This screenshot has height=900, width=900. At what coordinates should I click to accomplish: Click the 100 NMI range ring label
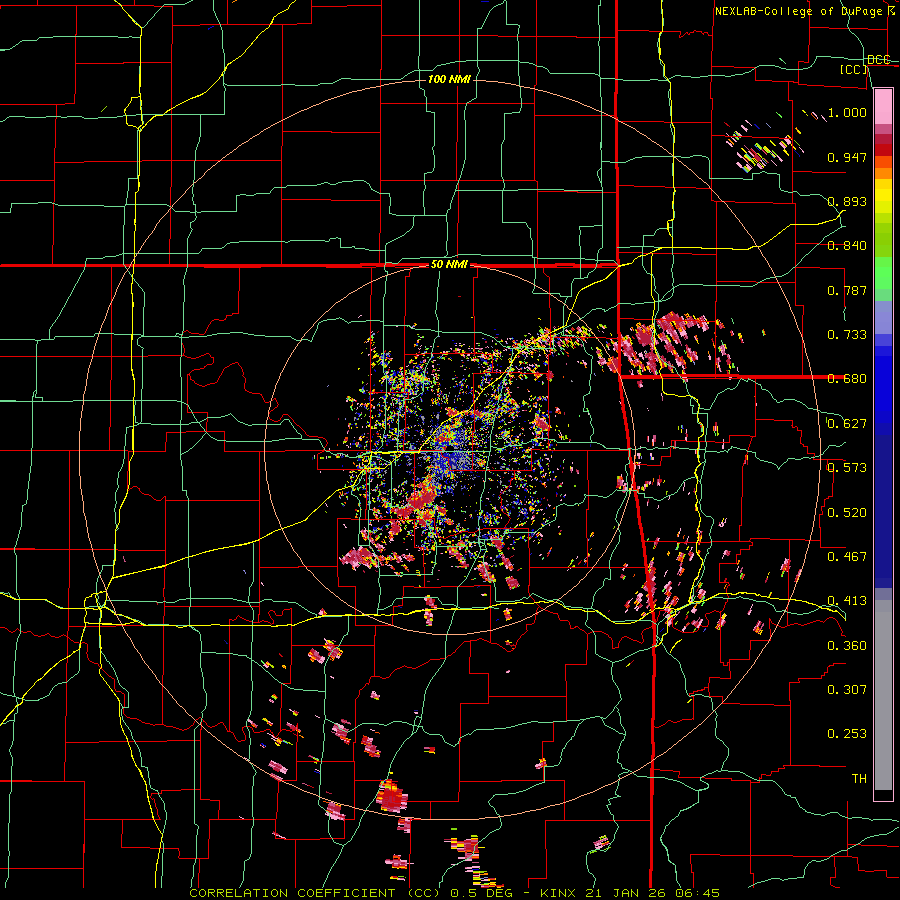pos(449,79)
